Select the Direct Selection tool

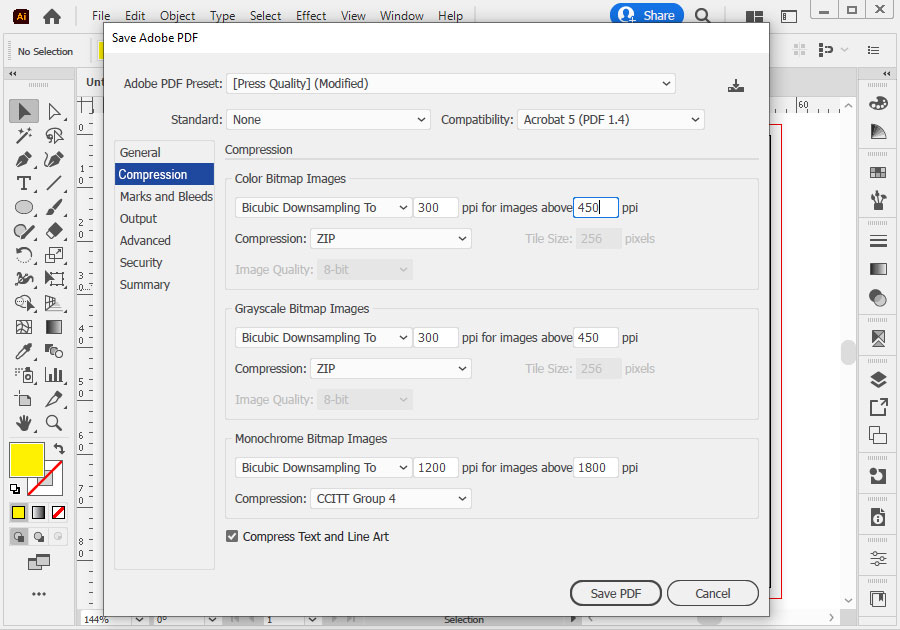coord(55,111)
